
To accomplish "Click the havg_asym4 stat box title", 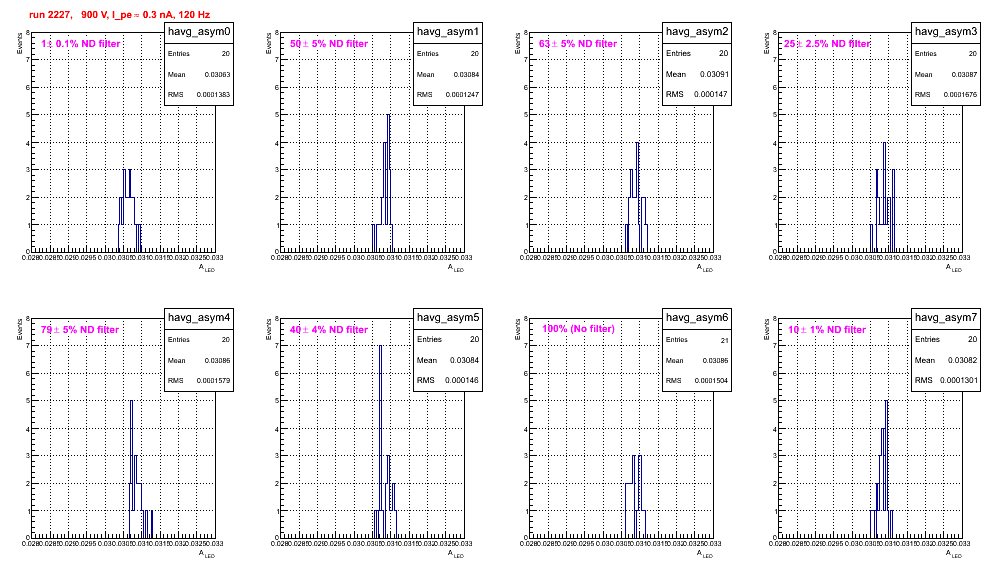I will 199,317.
